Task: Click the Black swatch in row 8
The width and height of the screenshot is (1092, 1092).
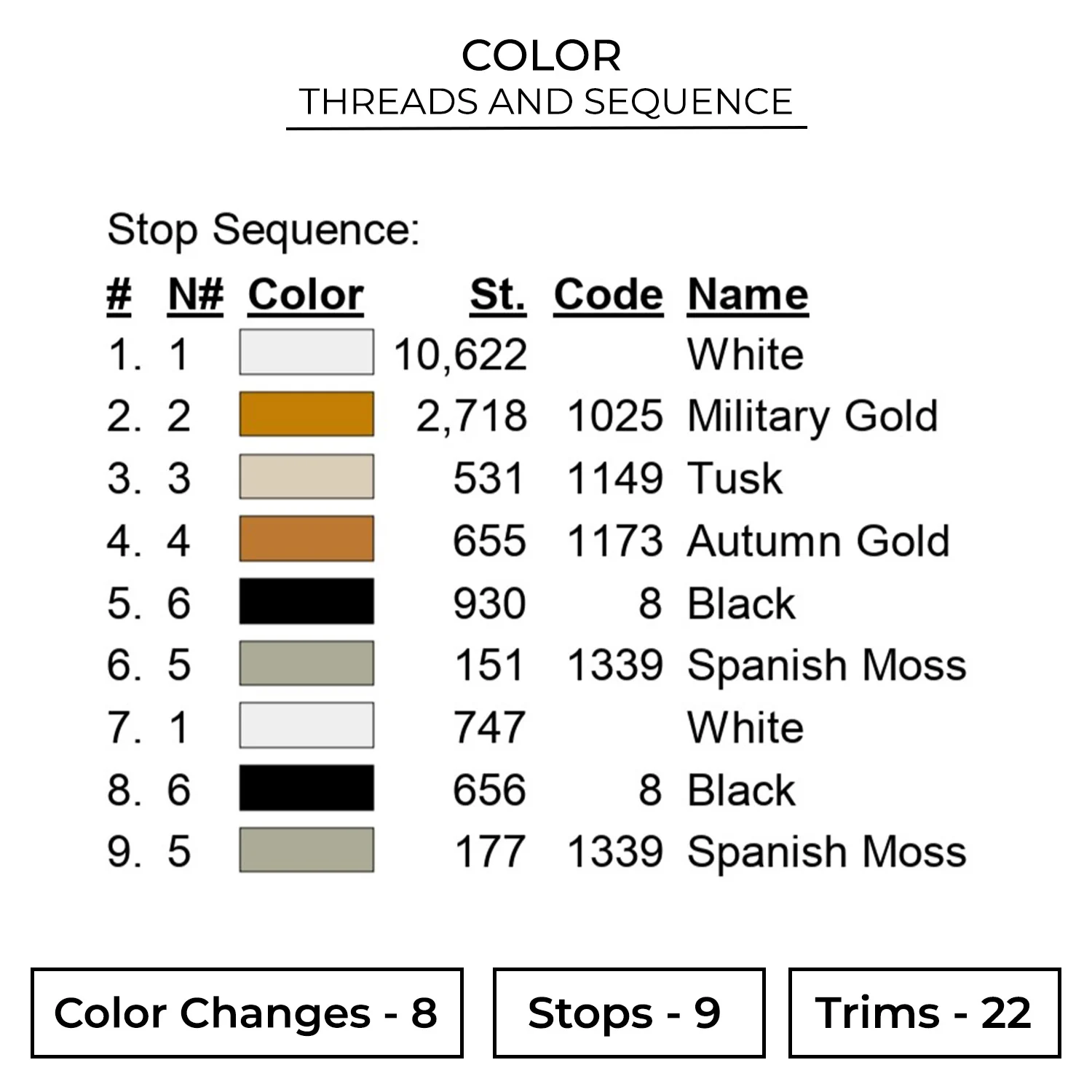Action: click(x=306, y=788)
